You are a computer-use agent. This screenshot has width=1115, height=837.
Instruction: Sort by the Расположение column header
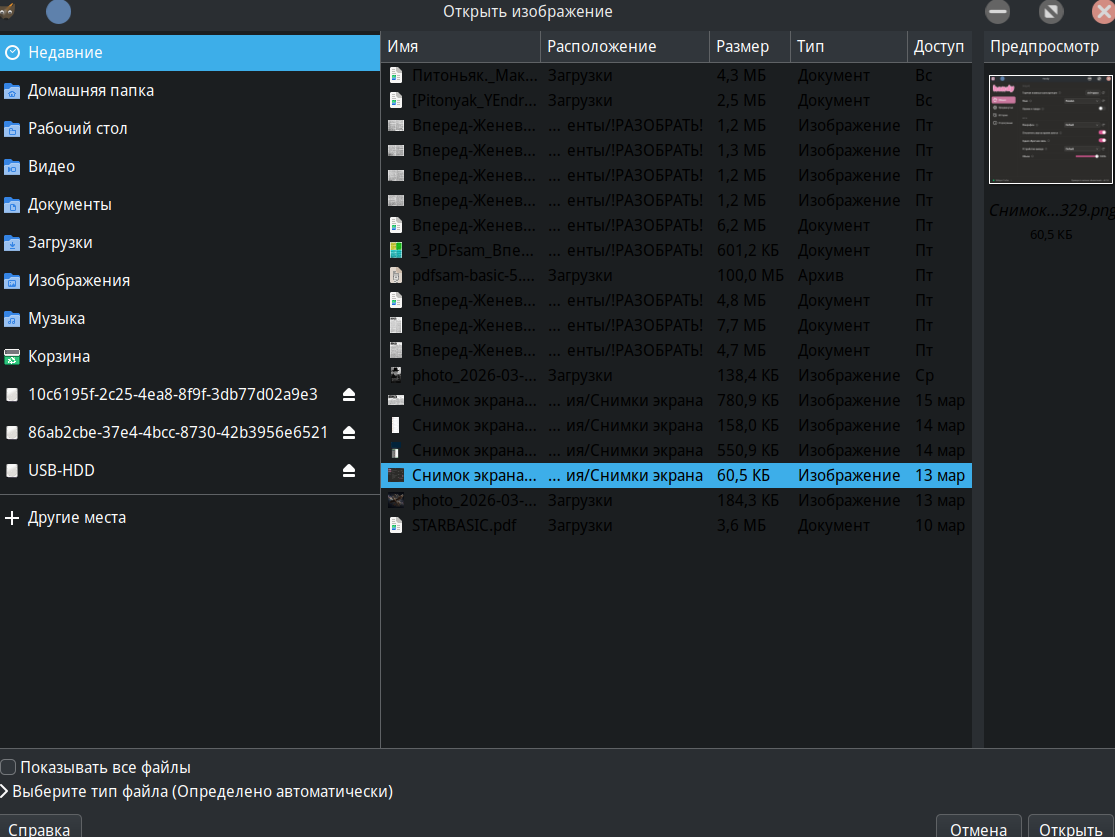coord(624,47)
